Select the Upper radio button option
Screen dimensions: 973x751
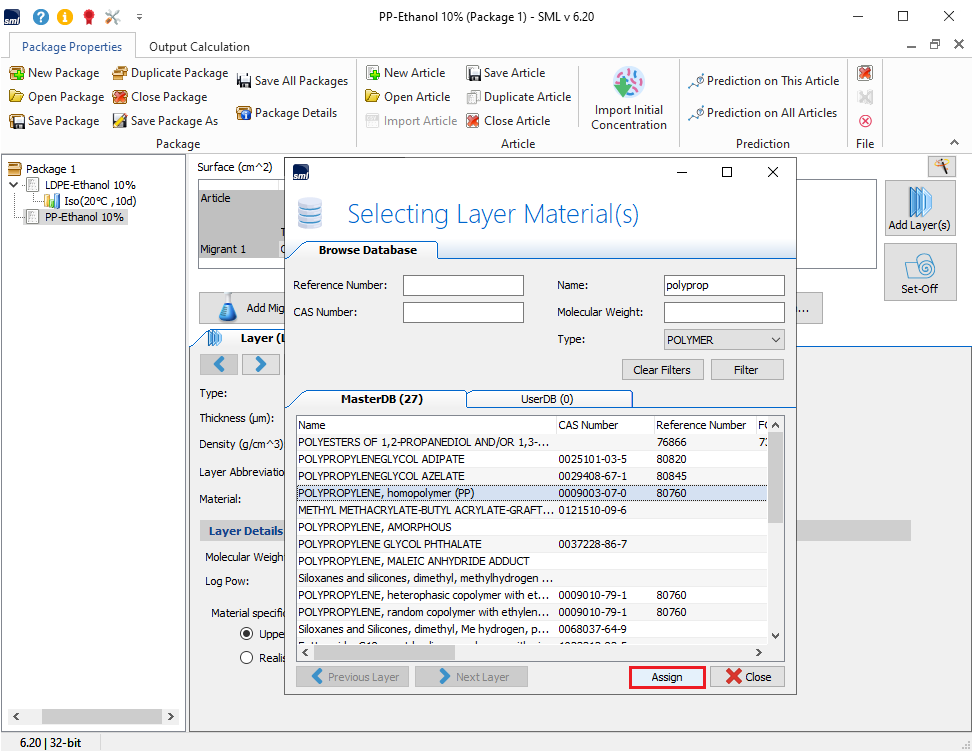[x=246, y=634]
